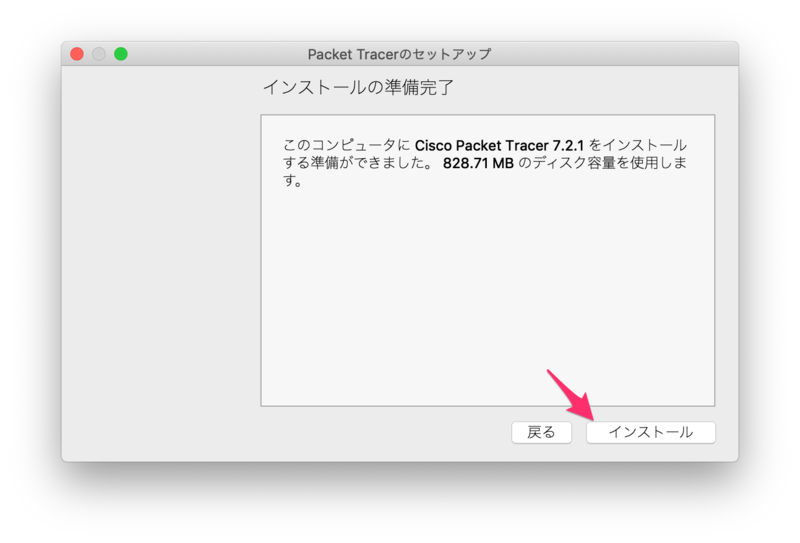Viewport: 800px width, 543px height.
Task: Click the disabled grey minimize button
Action: tap(99, 54)
